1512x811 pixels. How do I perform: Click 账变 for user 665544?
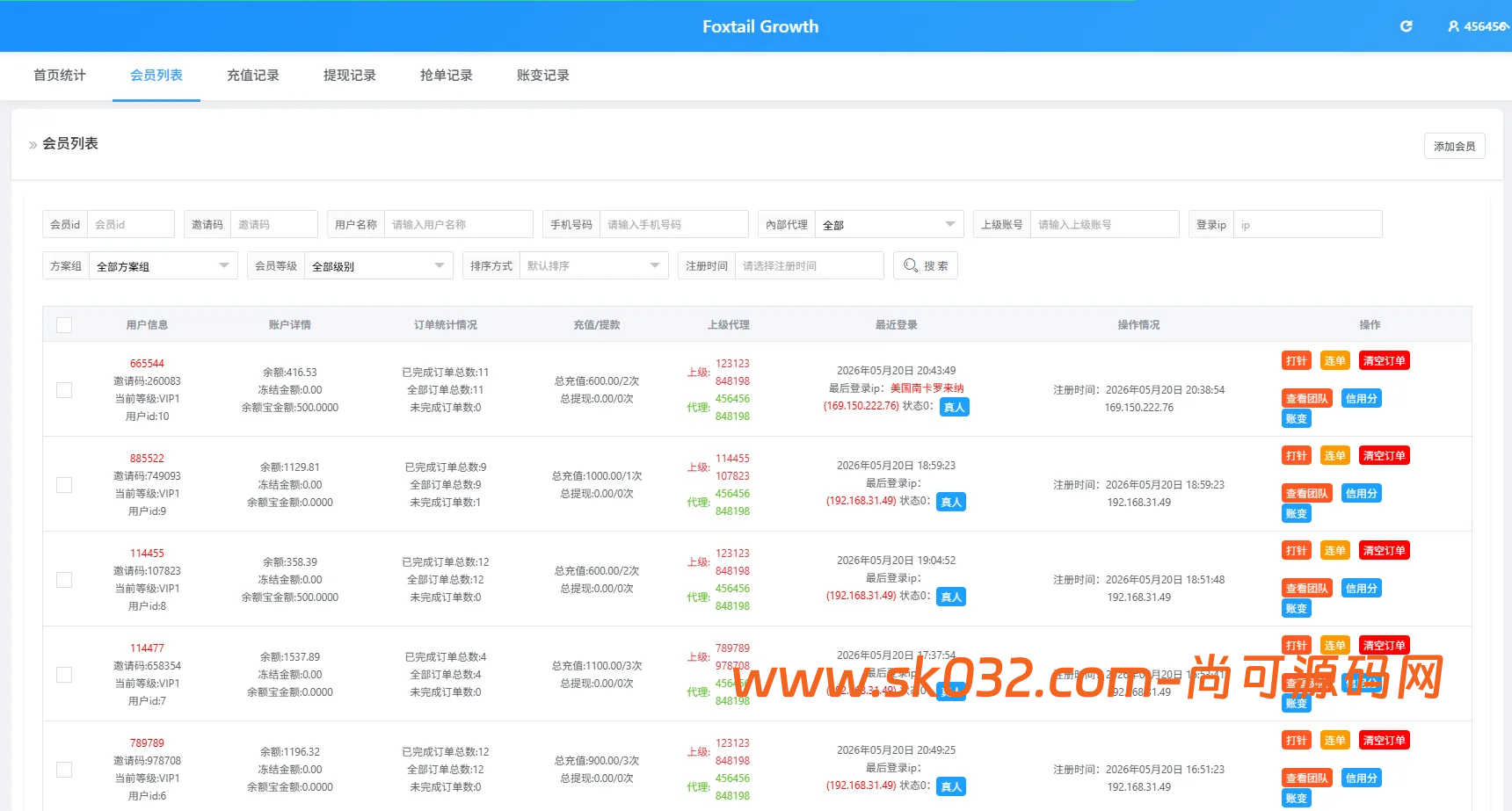pos(1296,419)
